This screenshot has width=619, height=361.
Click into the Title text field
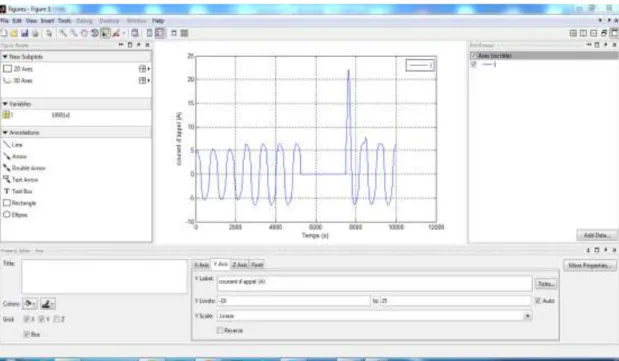coord(104,276)
